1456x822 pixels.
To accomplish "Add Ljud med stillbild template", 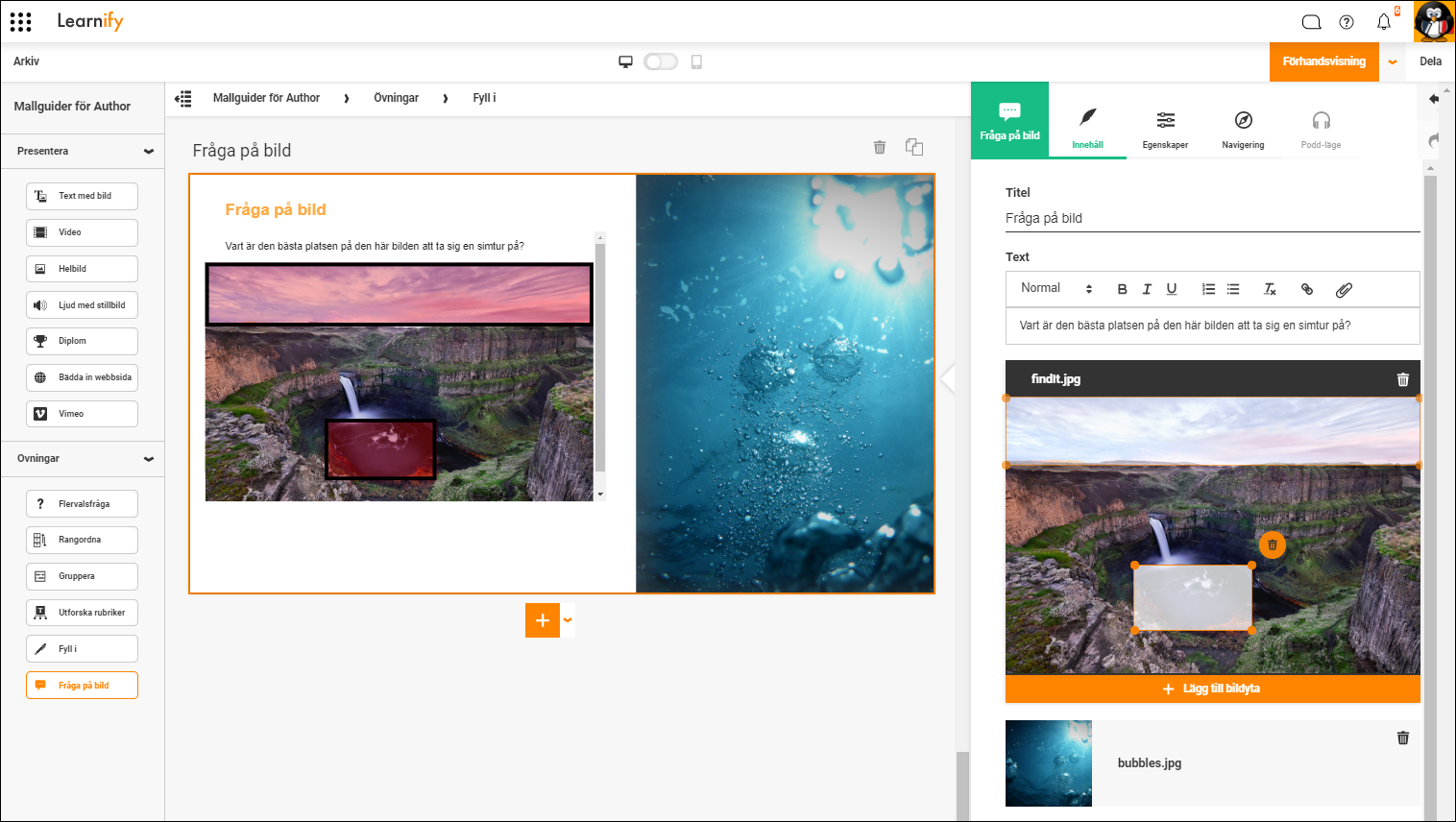I will point(82,305).
